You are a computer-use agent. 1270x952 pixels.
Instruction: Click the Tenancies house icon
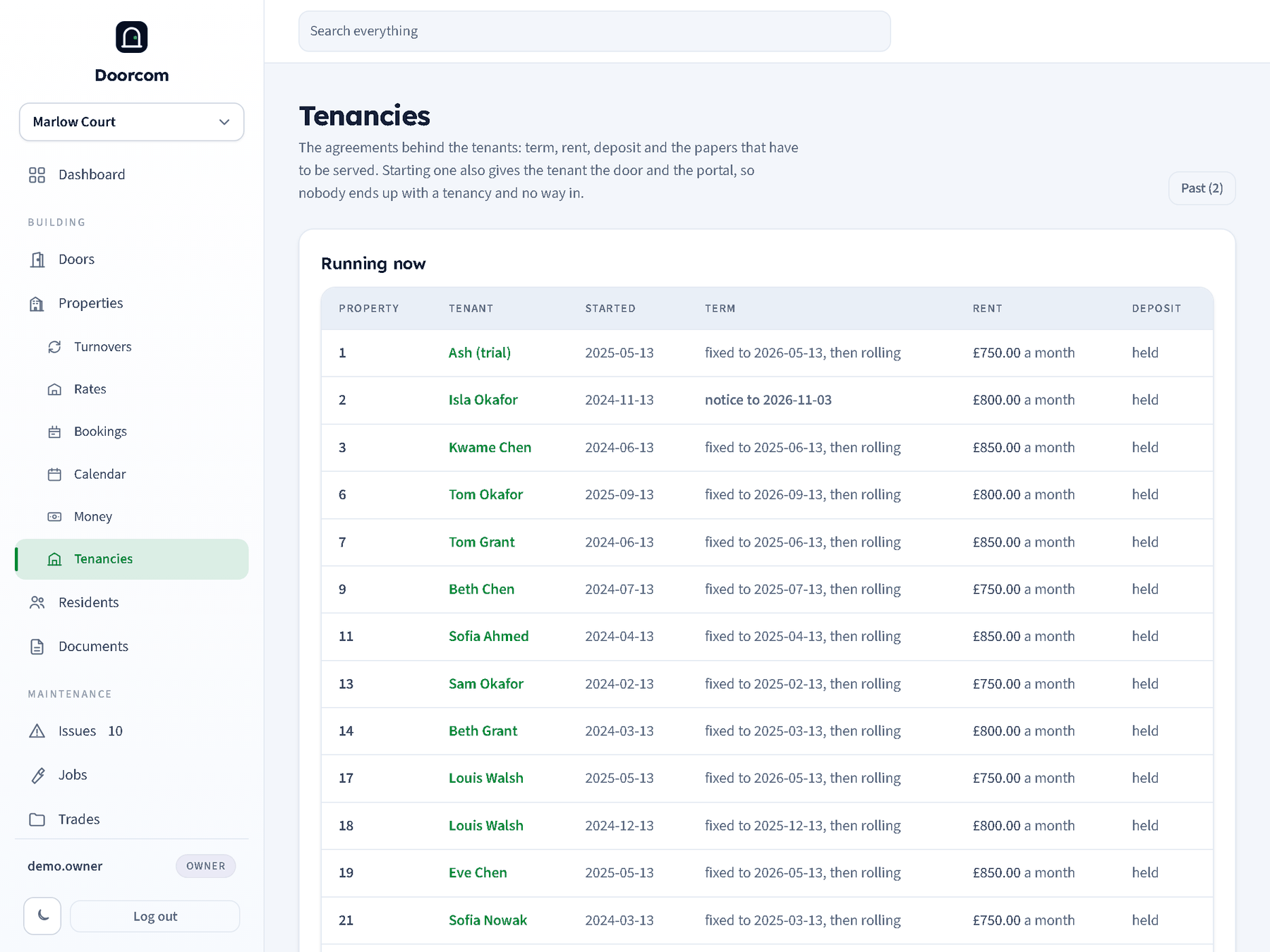tap(54, 559)
